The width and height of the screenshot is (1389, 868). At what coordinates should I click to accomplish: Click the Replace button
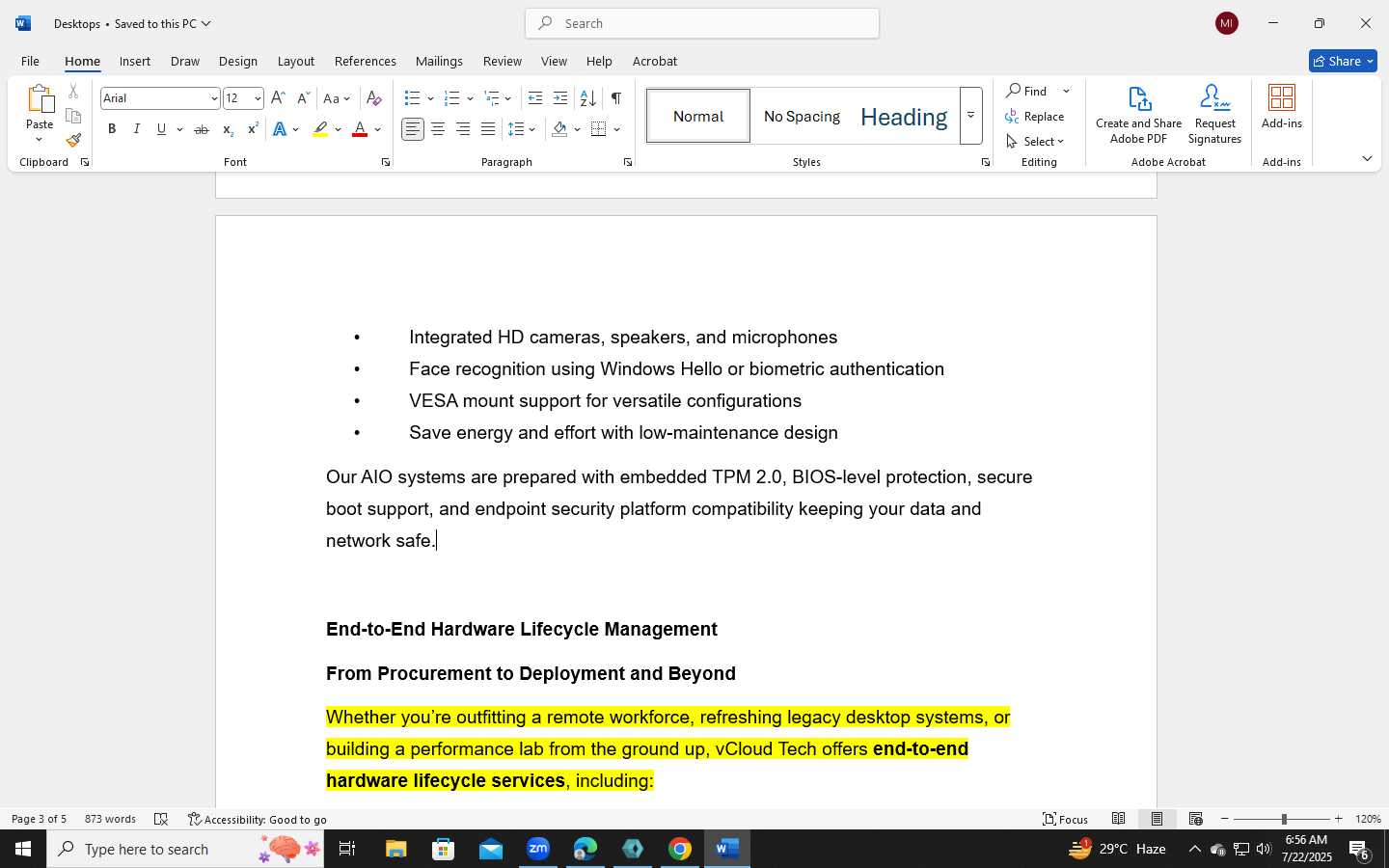tap(1035, 117)
